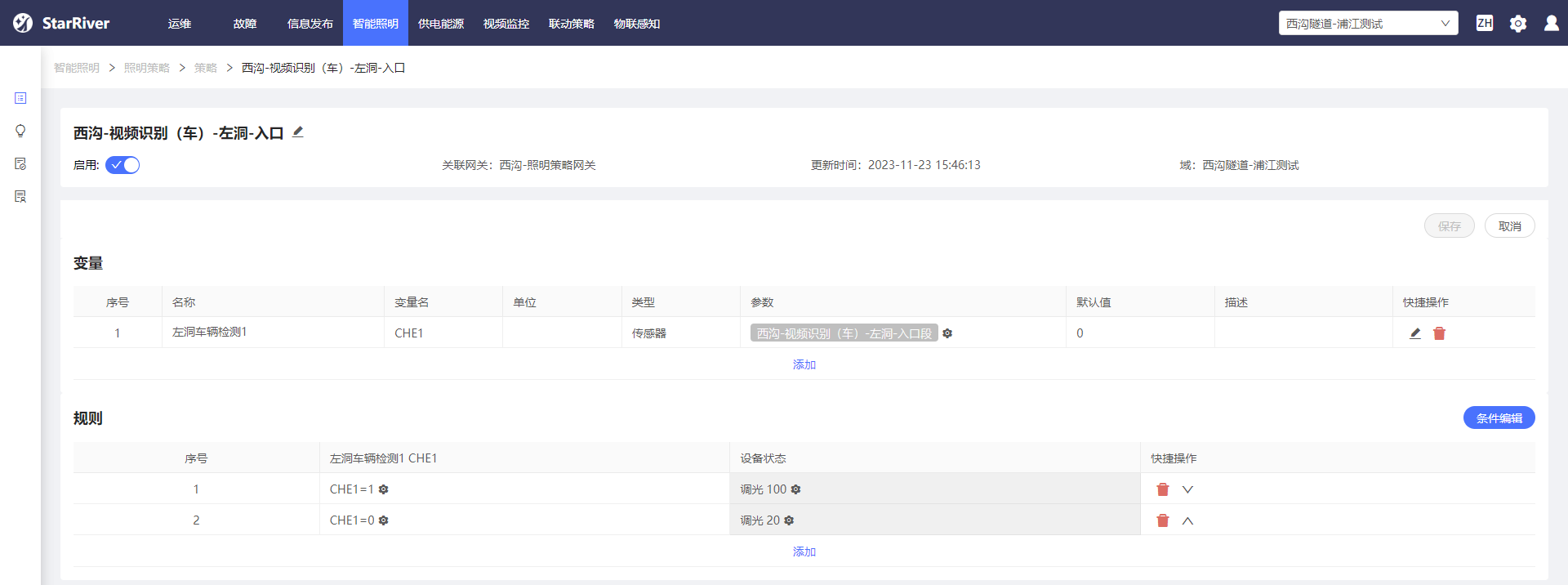The image size is (1568, 585).
Task: Configure the 调光 100 device state gear
Action: point(796,489)
